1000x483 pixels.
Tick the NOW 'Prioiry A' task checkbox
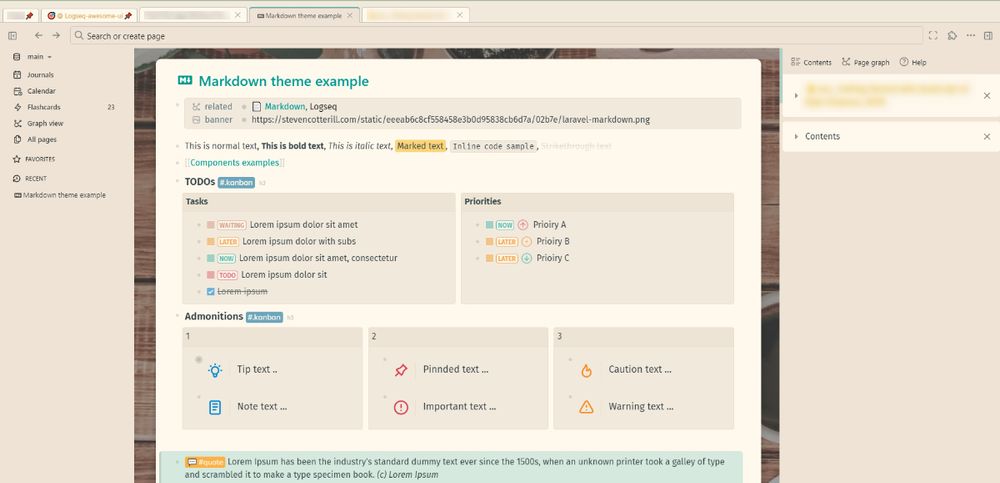pos(489,225)
